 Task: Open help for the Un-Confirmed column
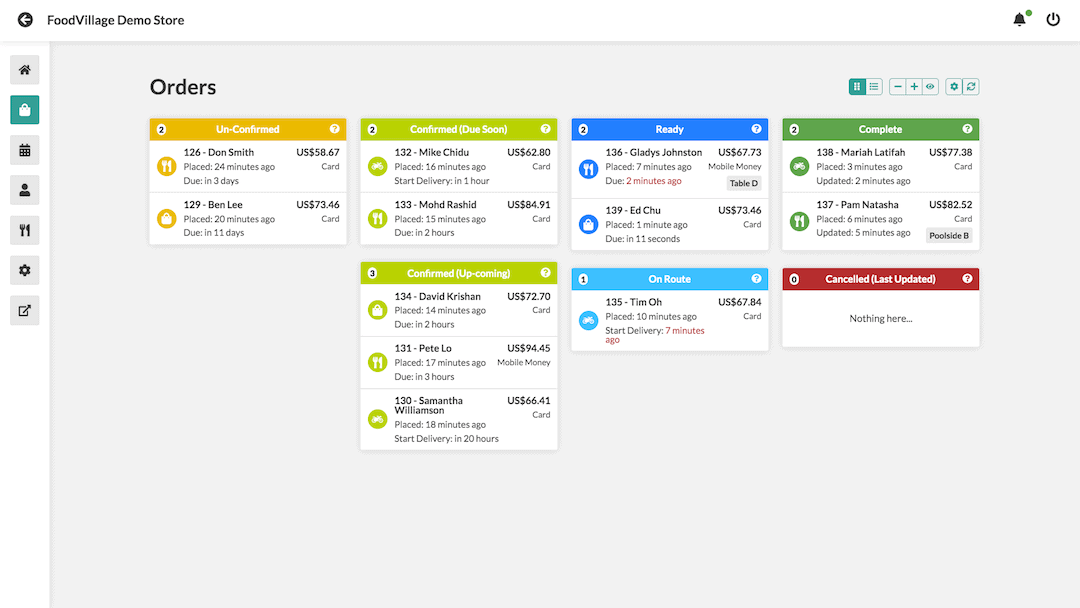click(x=336, y=129)
